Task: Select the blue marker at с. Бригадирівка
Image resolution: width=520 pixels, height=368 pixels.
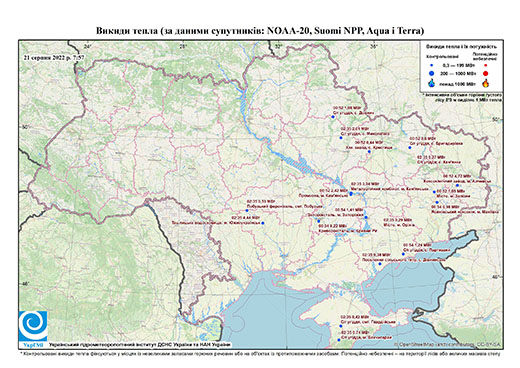Action: point(410,147)
